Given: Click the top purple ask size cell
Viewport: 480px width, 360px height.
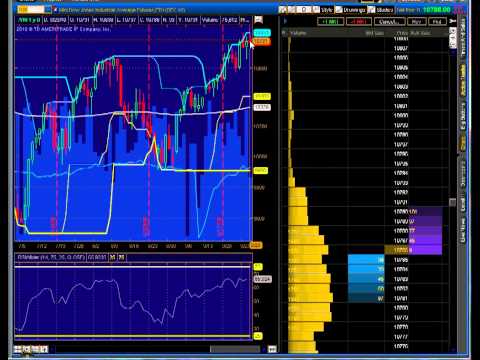Looking at the screenshot, I should [425, 212].
